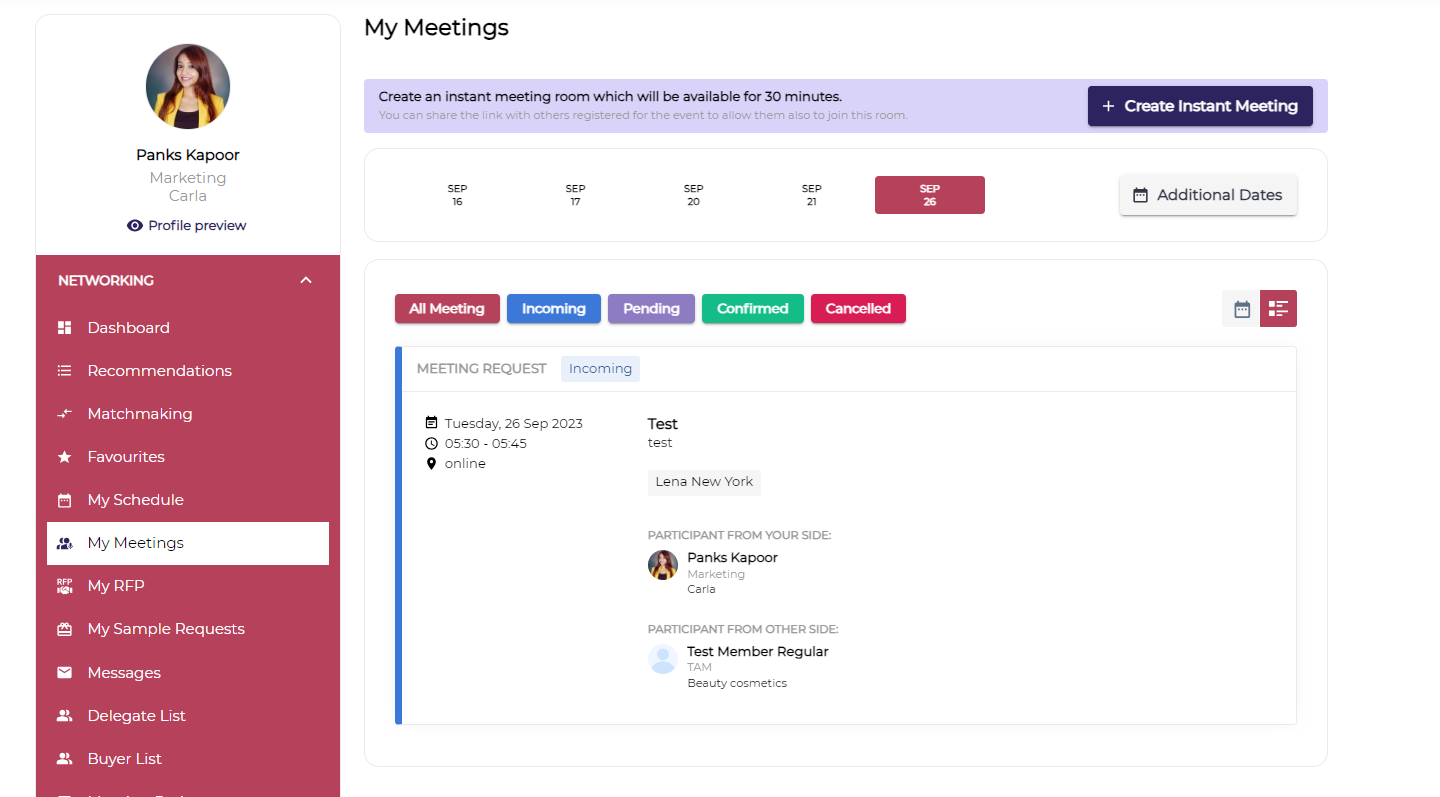Viewport: 1440px width, 797px height.
Task: Select the Sep 21 date tab
Action: tap(811, 195)
